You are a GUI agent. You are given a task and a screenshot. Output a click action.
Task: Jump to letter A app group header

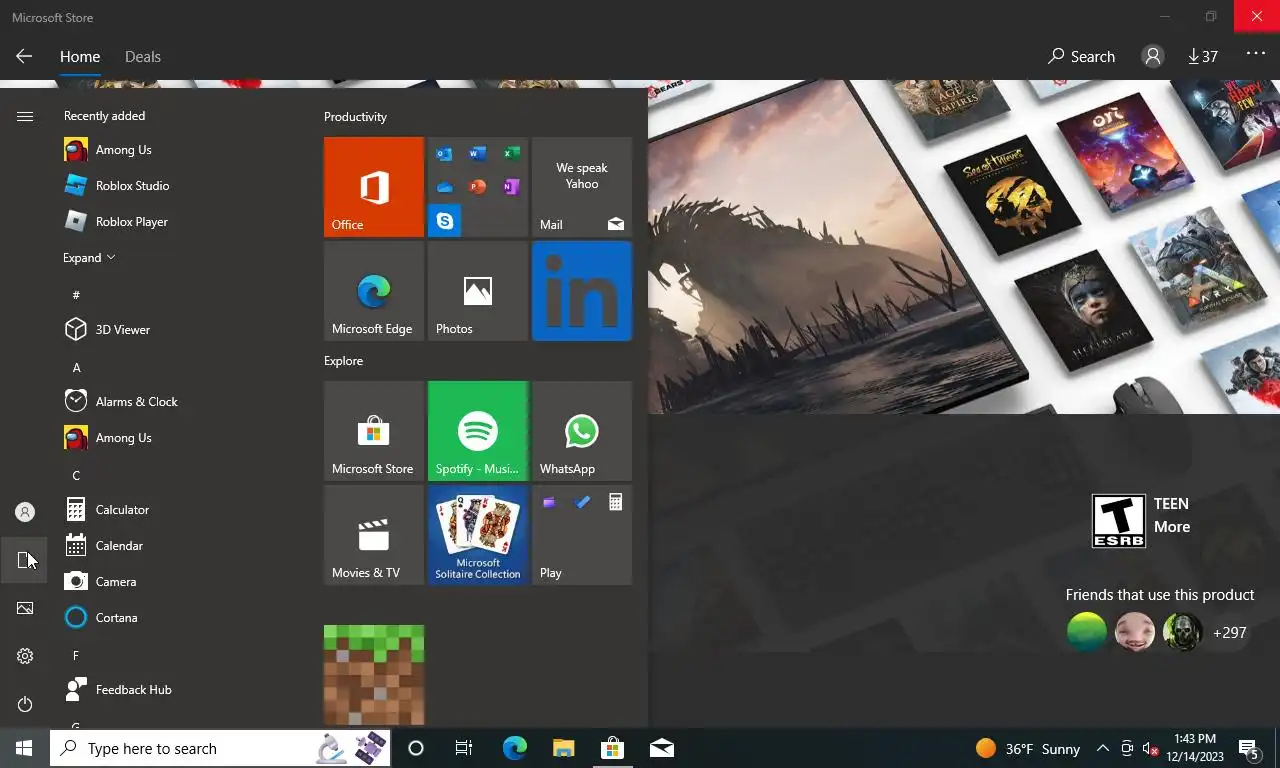click(76, 367)
